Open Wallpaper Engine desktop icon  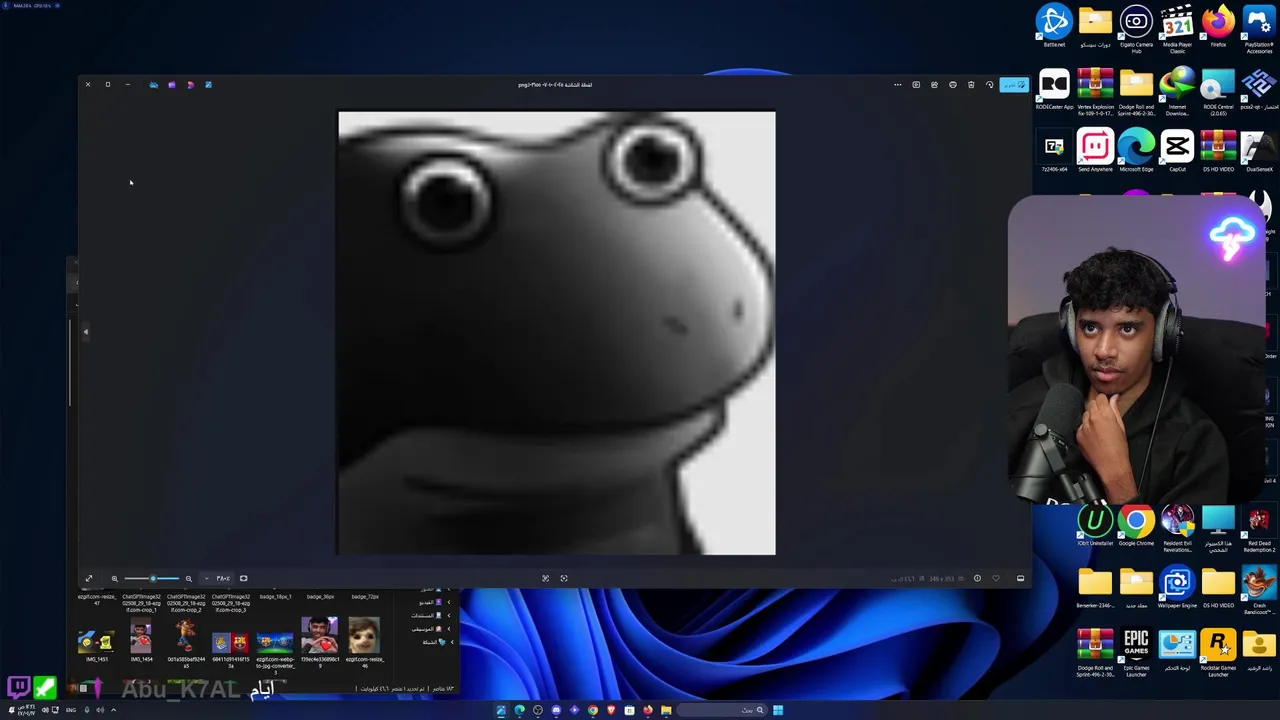click(1177, 588)
